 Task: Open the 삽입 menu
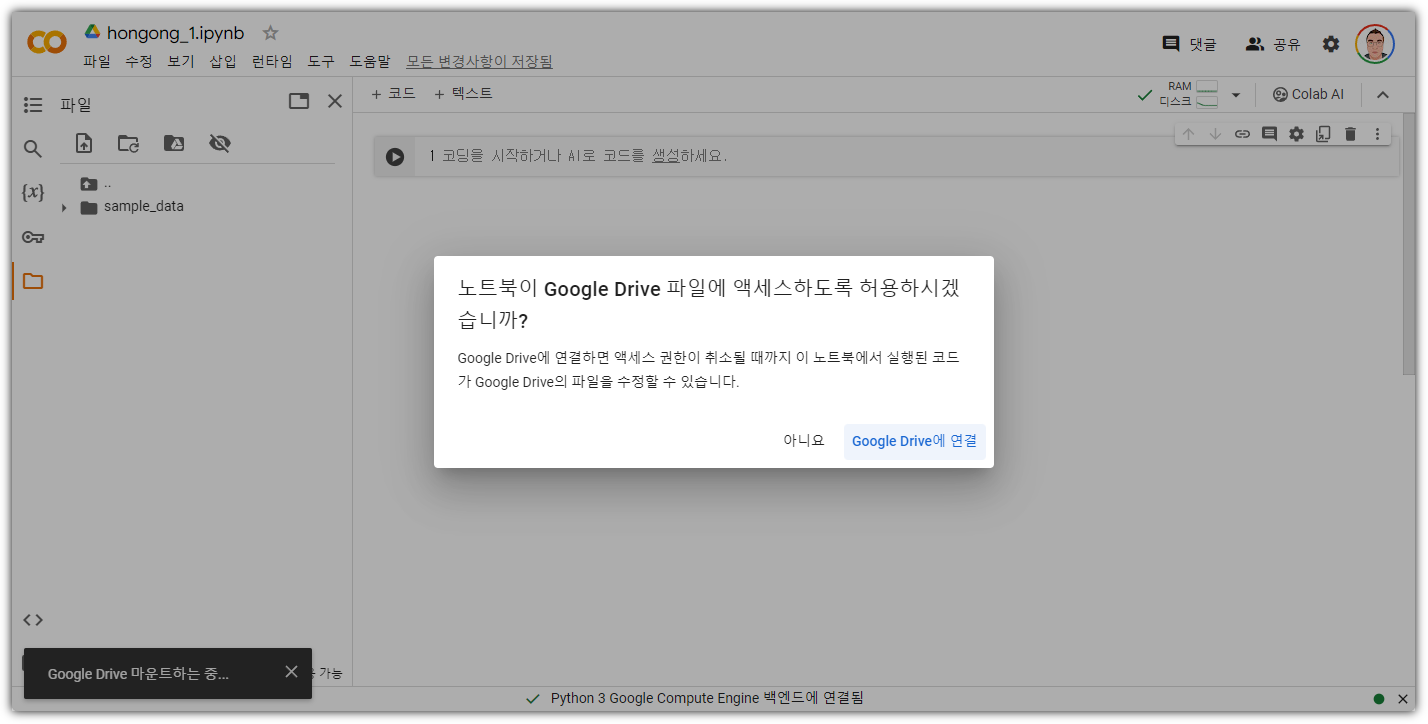point(223,62)
